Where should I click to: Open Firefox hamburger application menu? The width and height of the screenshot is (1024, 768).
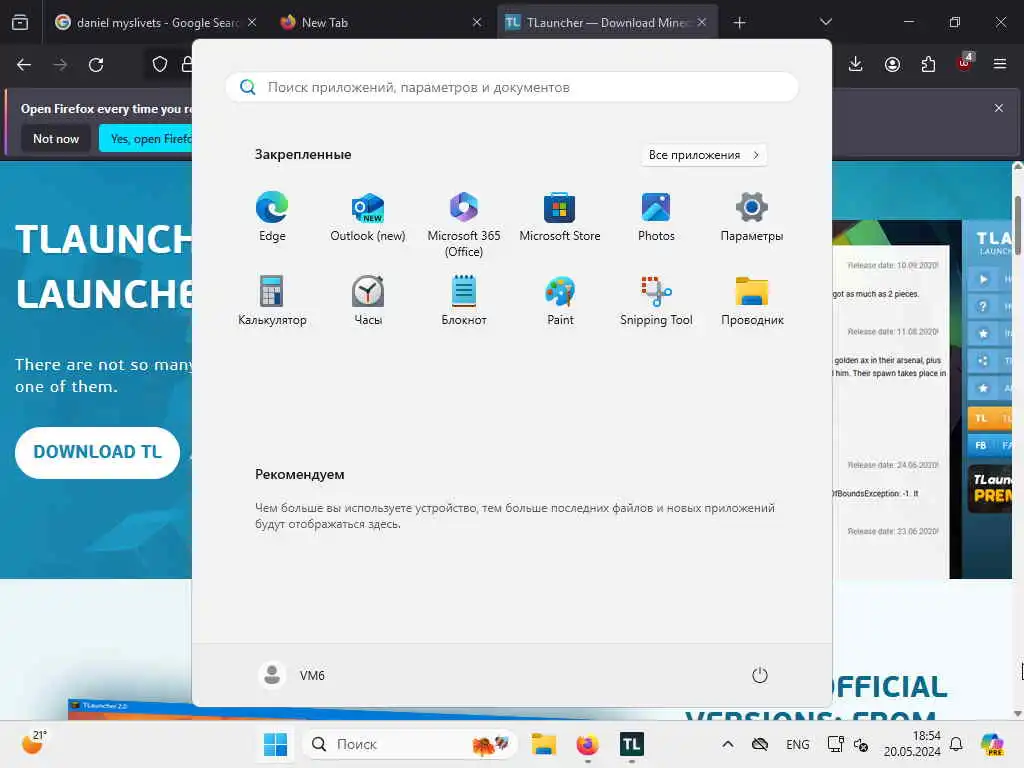(x=1000, y=64)
